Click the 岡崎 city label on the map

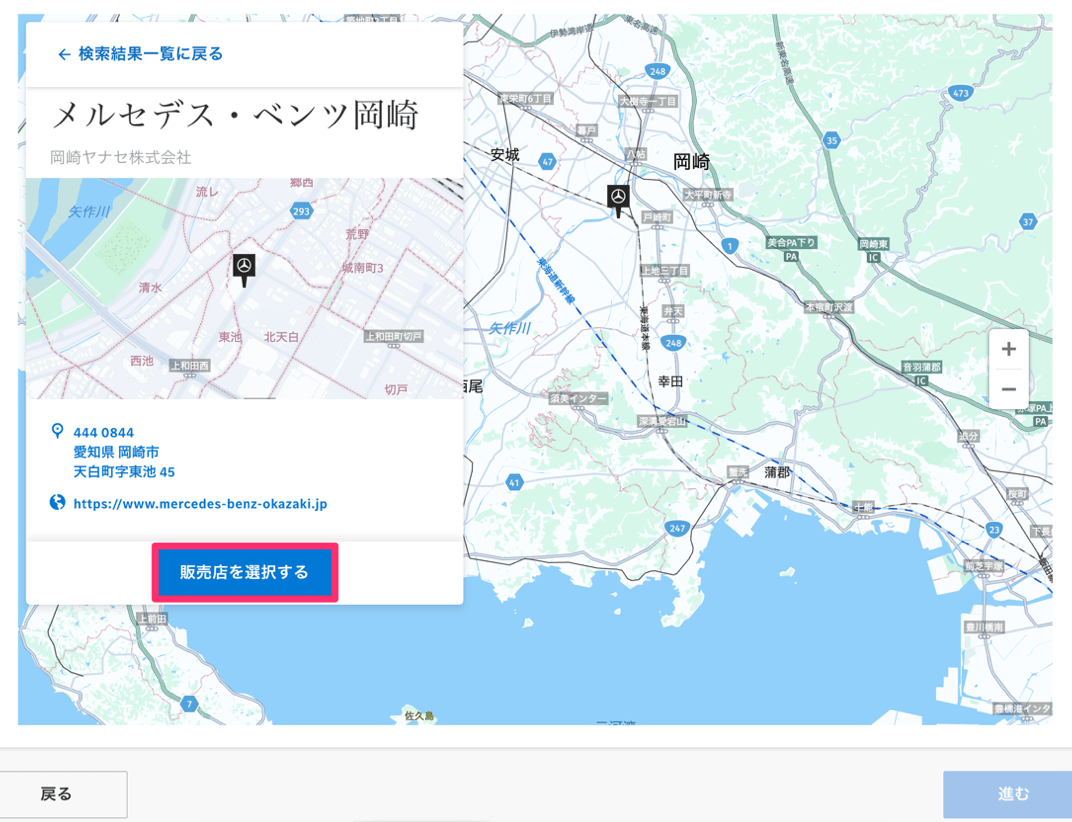pos(691,161)
